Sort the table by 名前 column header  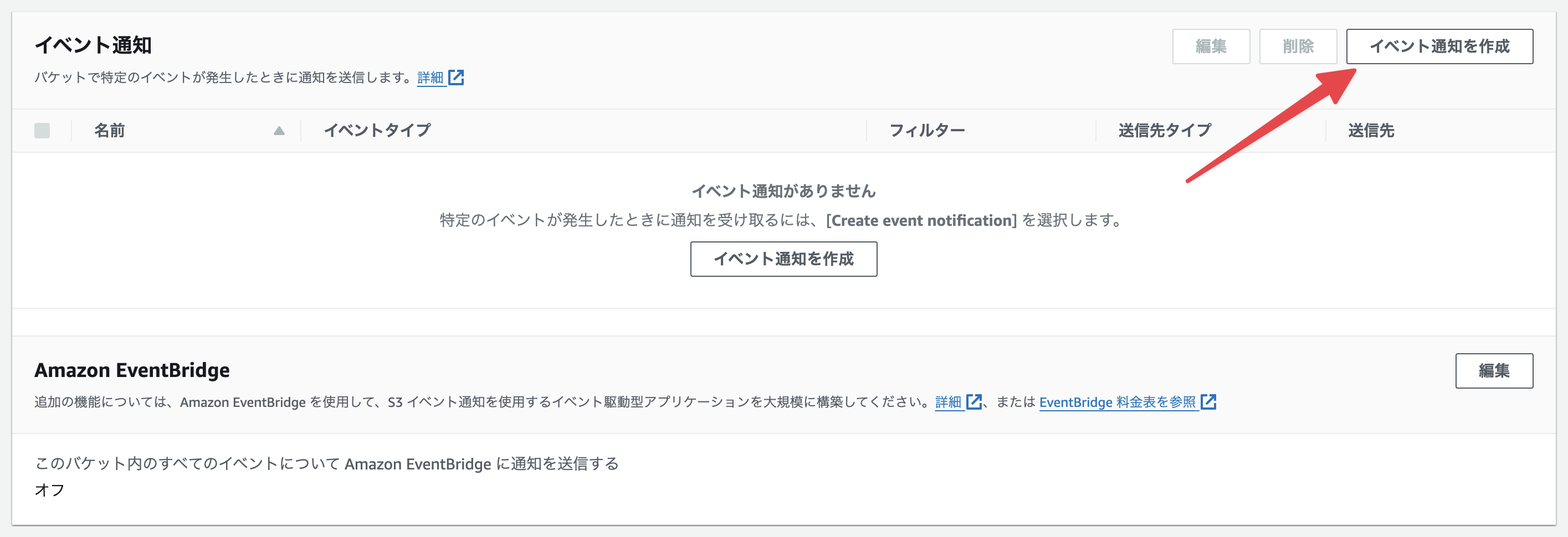pos(110,131)
